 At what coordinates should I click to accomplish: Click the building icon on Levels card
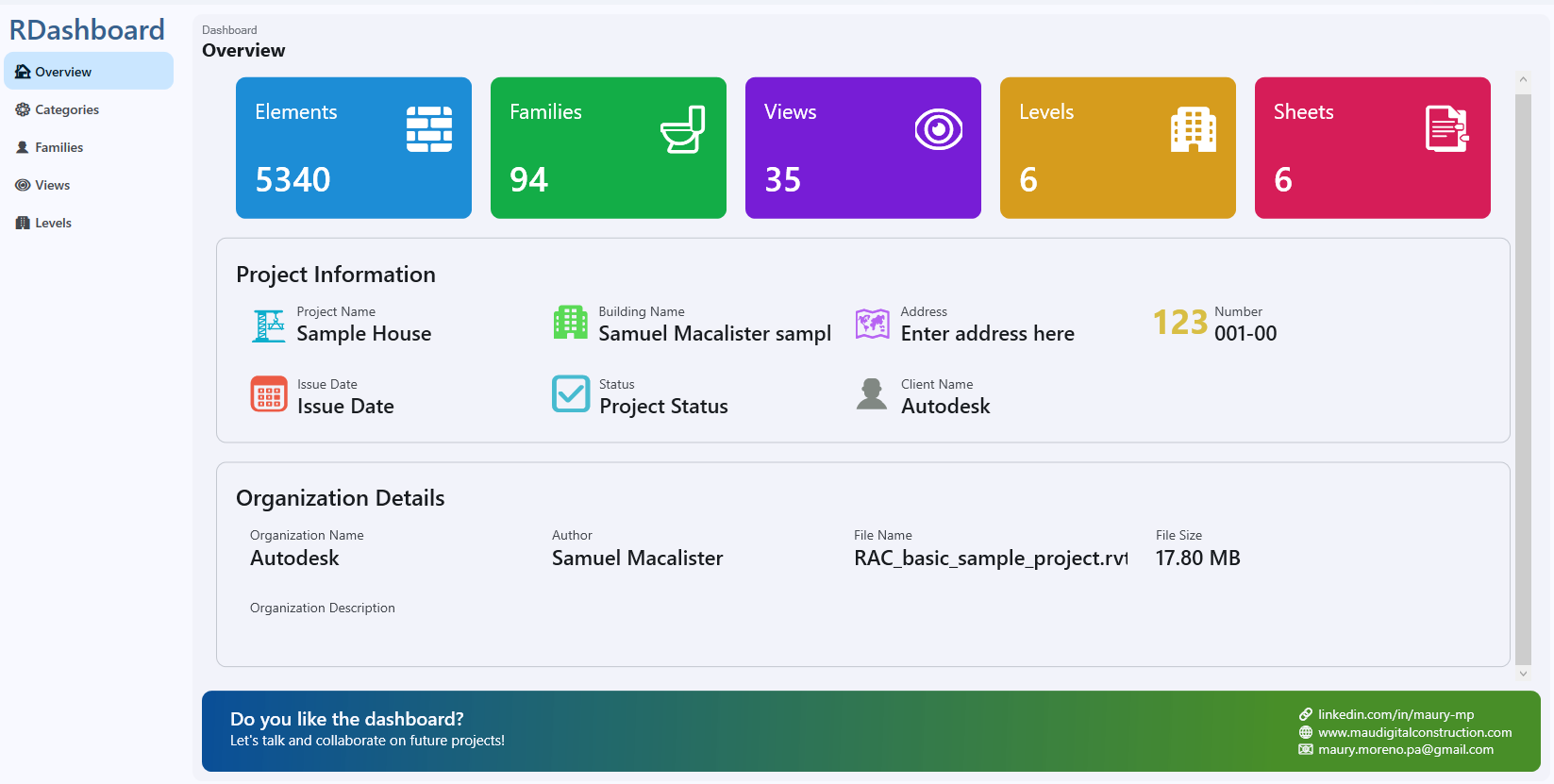point(1194,129)
